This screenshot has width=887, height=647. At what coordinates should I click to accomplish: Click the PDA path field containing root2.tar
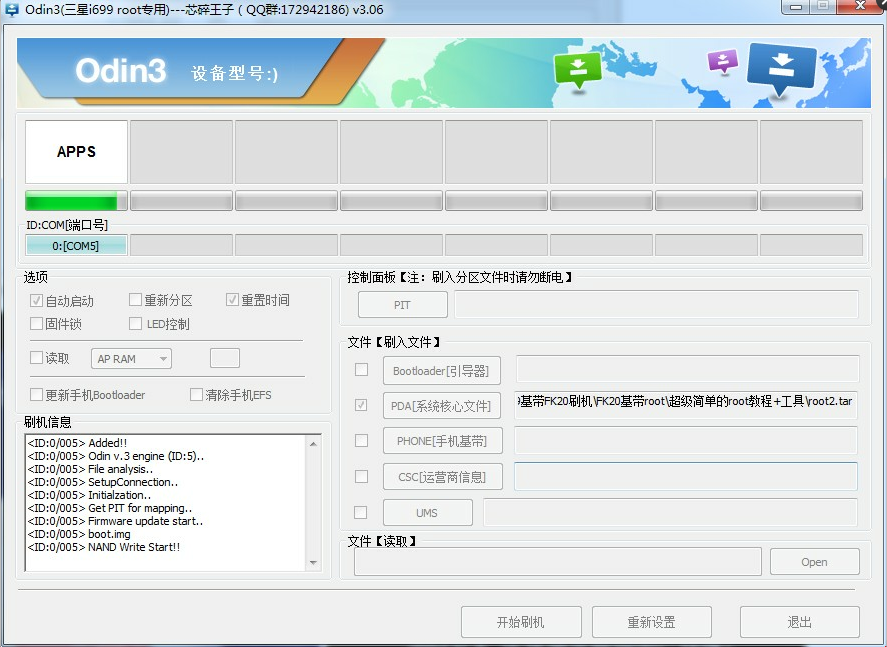(686, 404)
